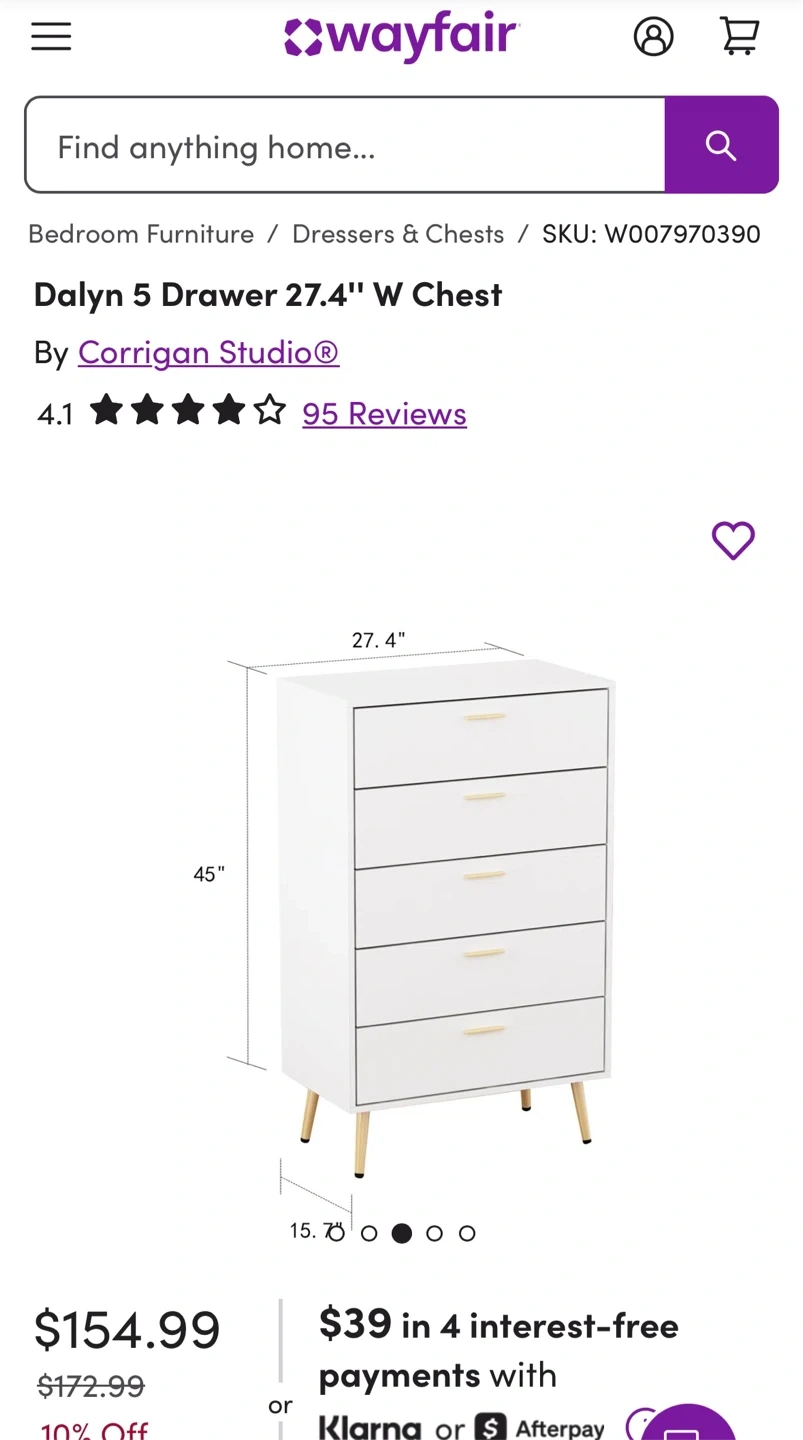Go to Wayfair home via logo
This screenshot has height=1440, width=803.
tap(401, 37)
